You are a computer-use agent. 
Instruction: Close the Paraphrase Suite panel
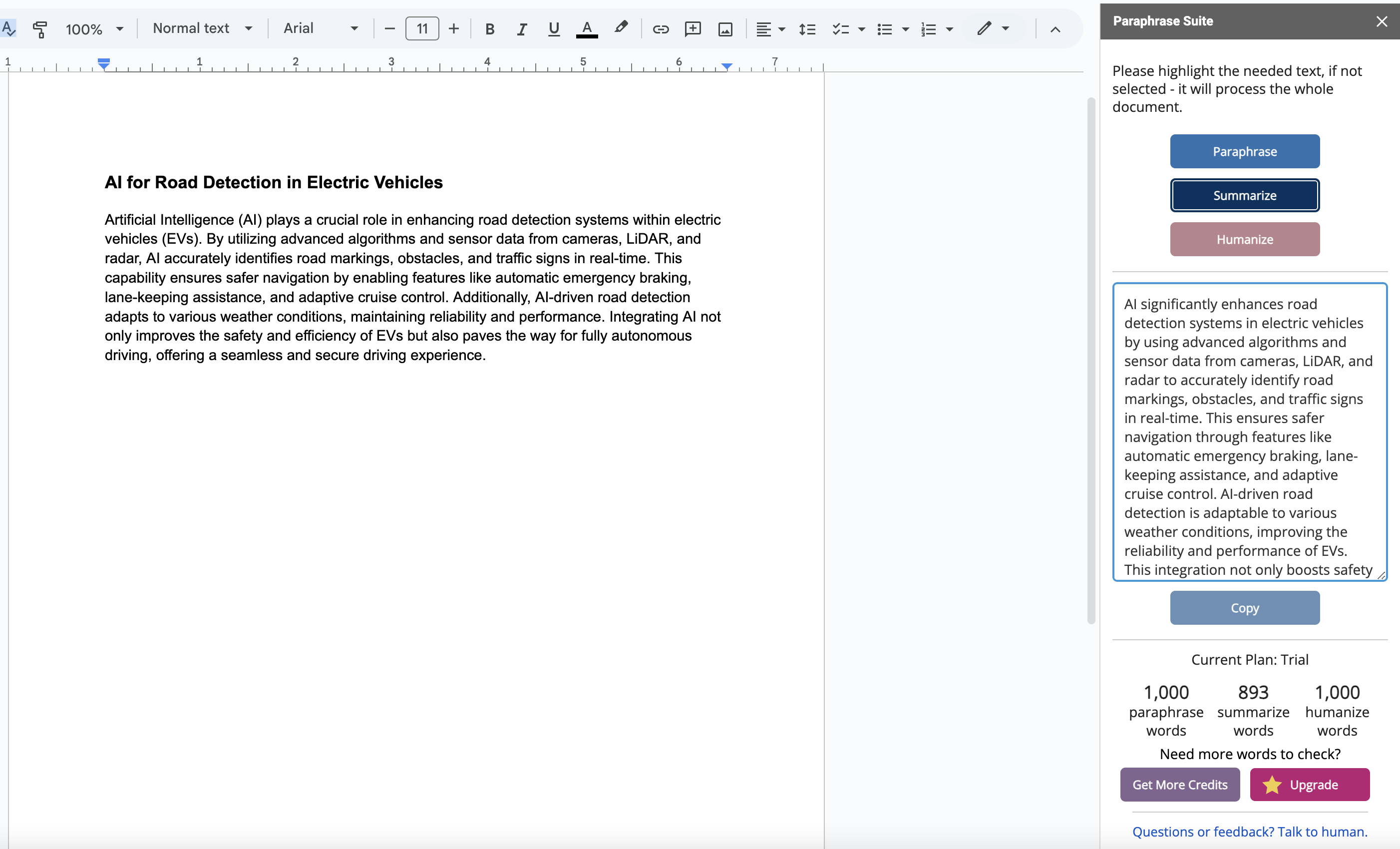[x=1382, y=21]
